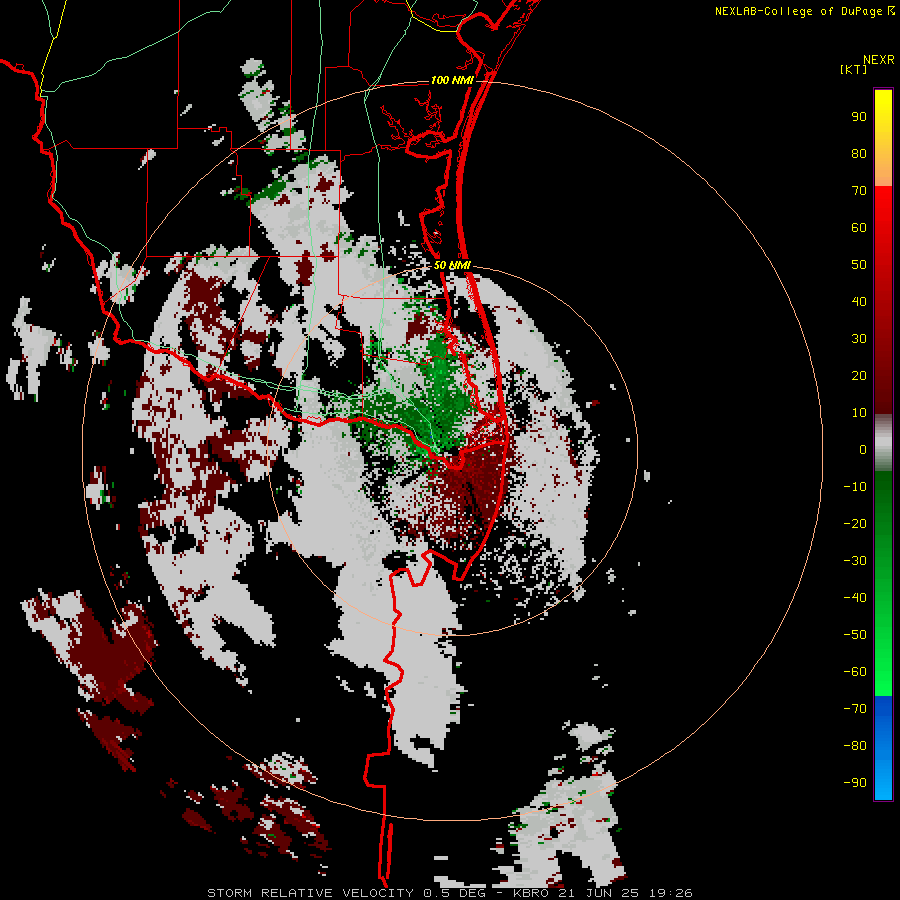Click the positive 30 knot legend value
The width and height of the screenshot is (900, 900).
point(859,339)
